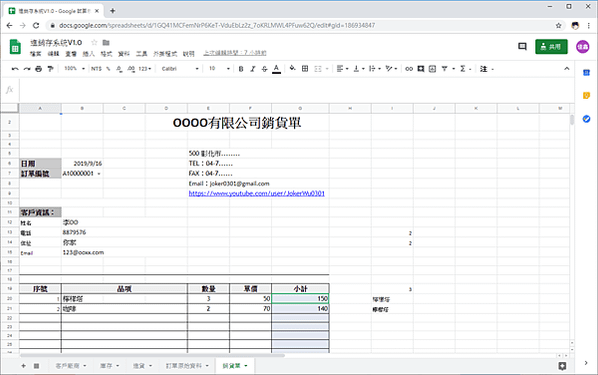Open Calendar in the side panel

point(586,72)
